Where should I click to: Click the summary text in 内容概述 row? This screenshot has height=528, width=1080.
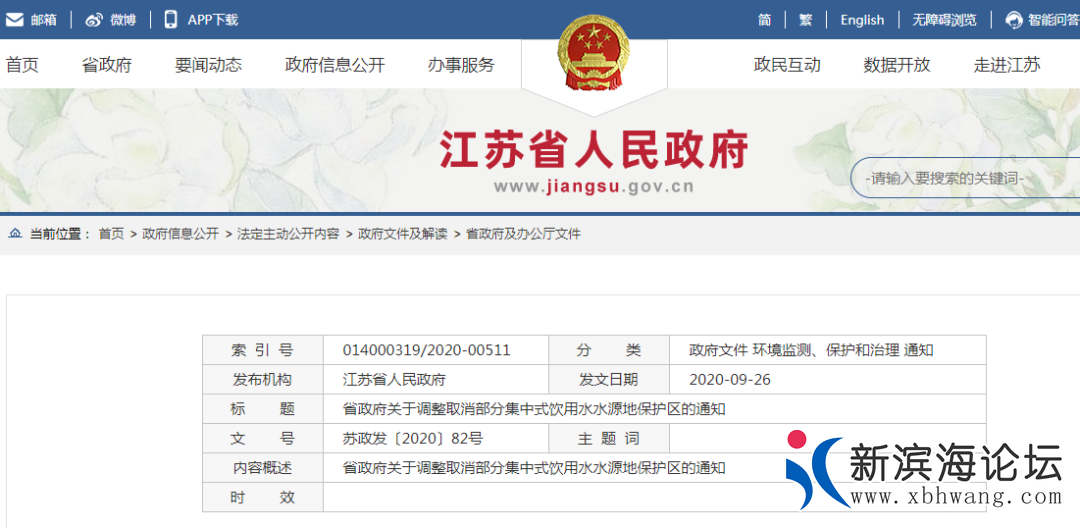coord(534,468)
